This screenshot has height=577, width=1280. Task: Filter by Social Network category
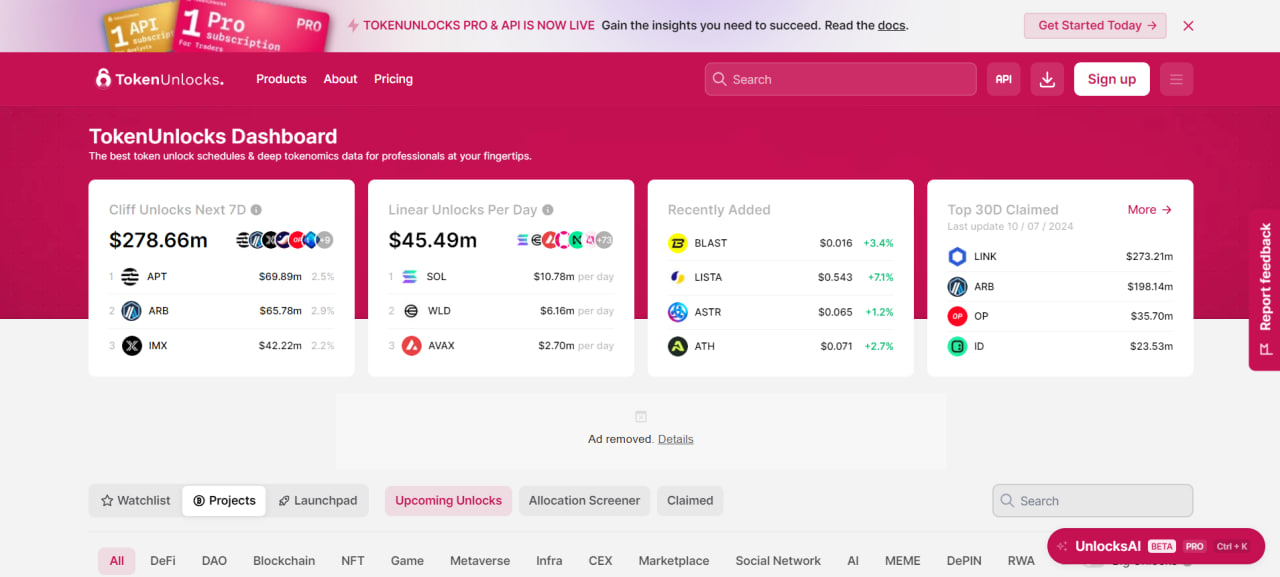tap(778, 561)
